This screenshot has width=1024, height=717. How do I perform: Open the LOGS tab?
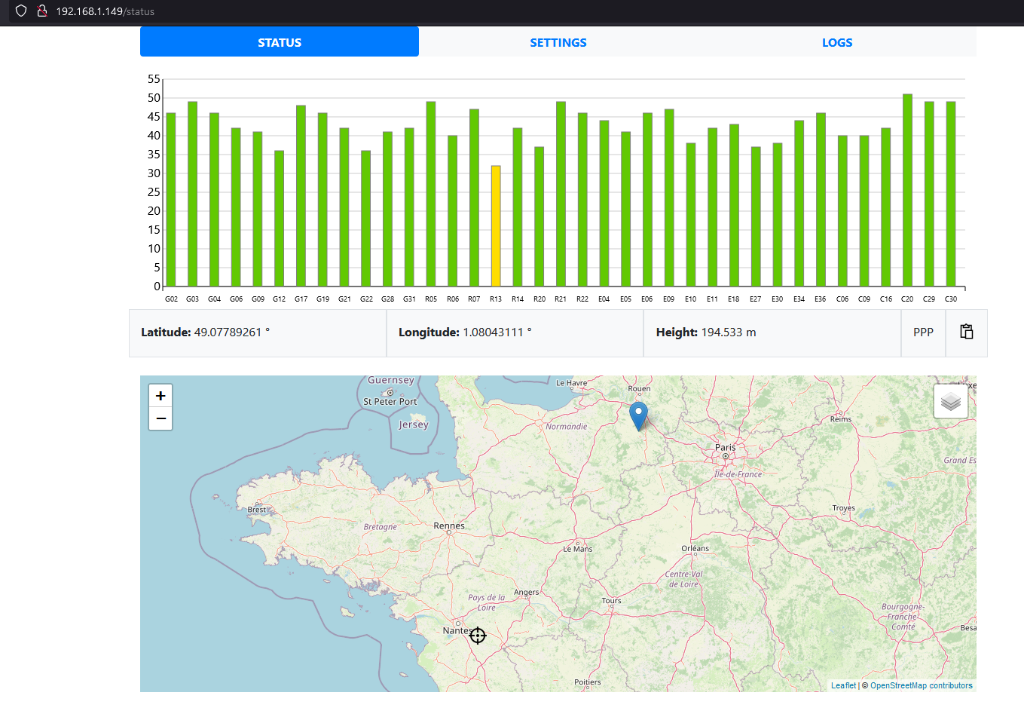point(837,42)
